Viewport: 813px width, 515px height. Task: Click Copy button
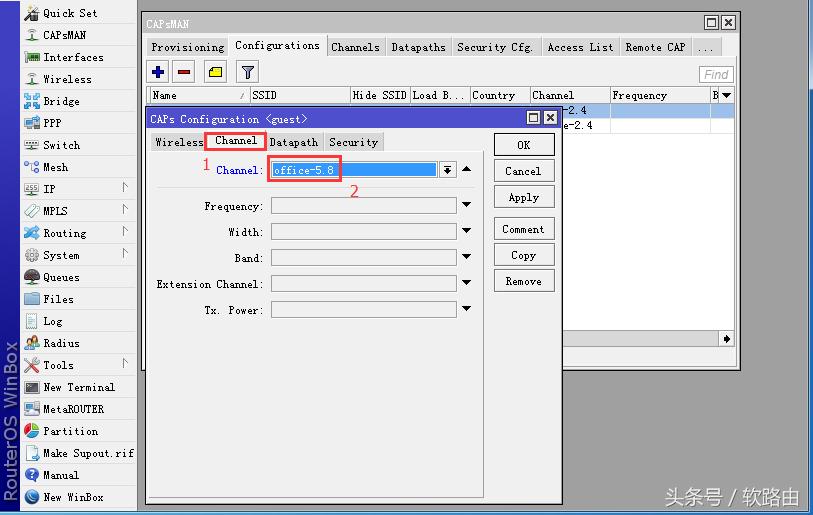524,255
